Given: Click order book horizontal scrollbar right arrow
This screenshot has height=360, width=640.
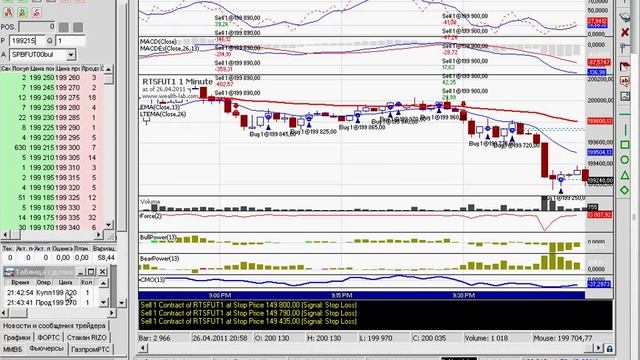Looking at the screenshot, I should click(99, 235).
